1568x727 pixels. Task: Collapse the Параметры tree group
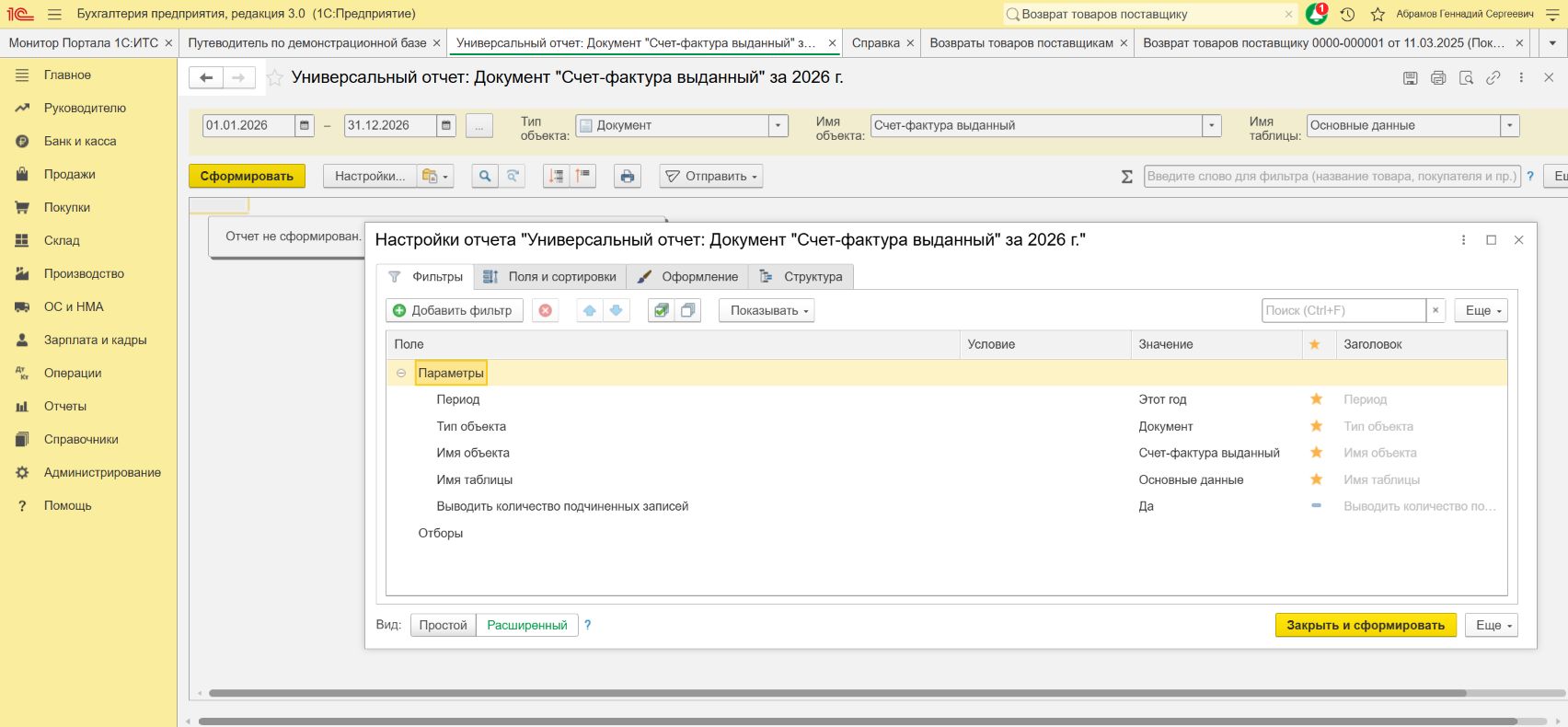click(x=401, y=373)
